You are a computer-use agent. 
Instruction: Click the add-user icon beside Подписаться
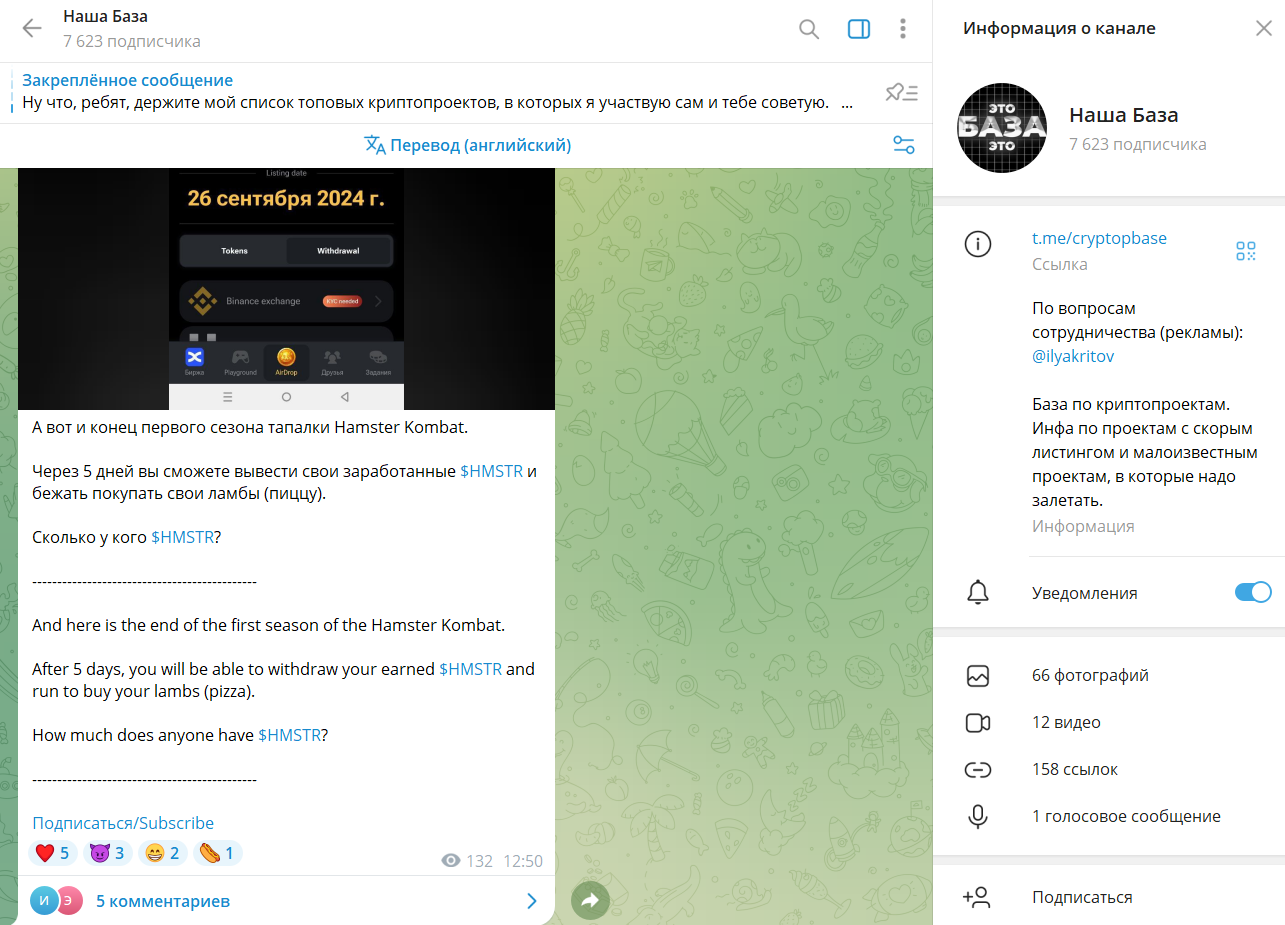tap(977, 897)
